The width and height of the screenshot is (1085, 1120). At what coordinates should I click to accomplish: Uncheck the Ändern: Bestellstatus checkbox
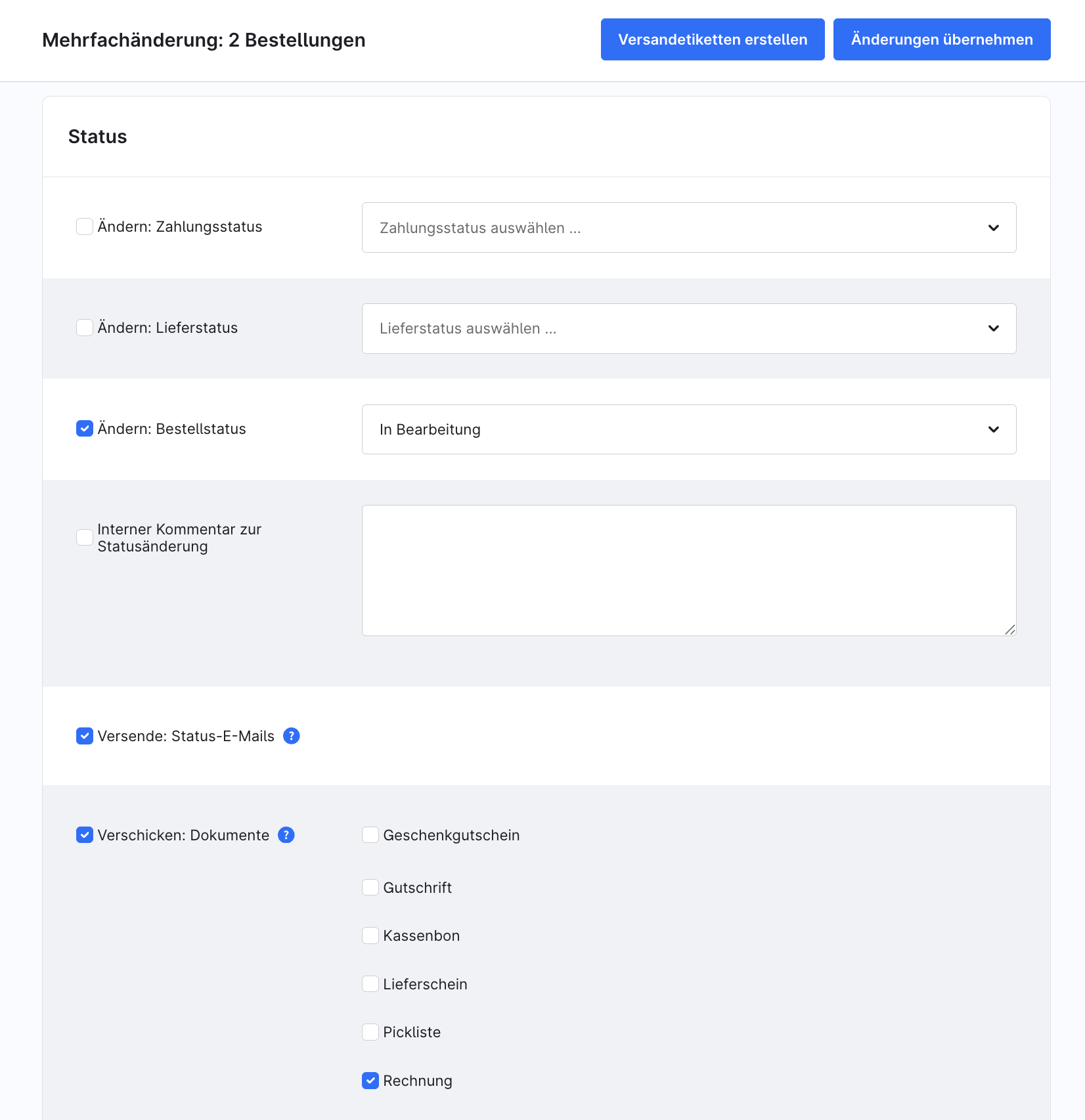coord(85,429)
